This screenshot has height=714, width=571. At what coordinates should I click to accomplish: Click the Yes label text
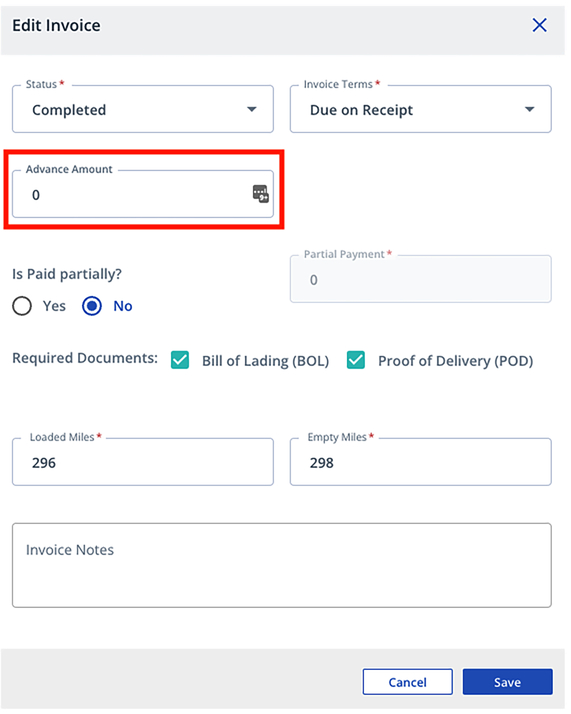(54, 306)
